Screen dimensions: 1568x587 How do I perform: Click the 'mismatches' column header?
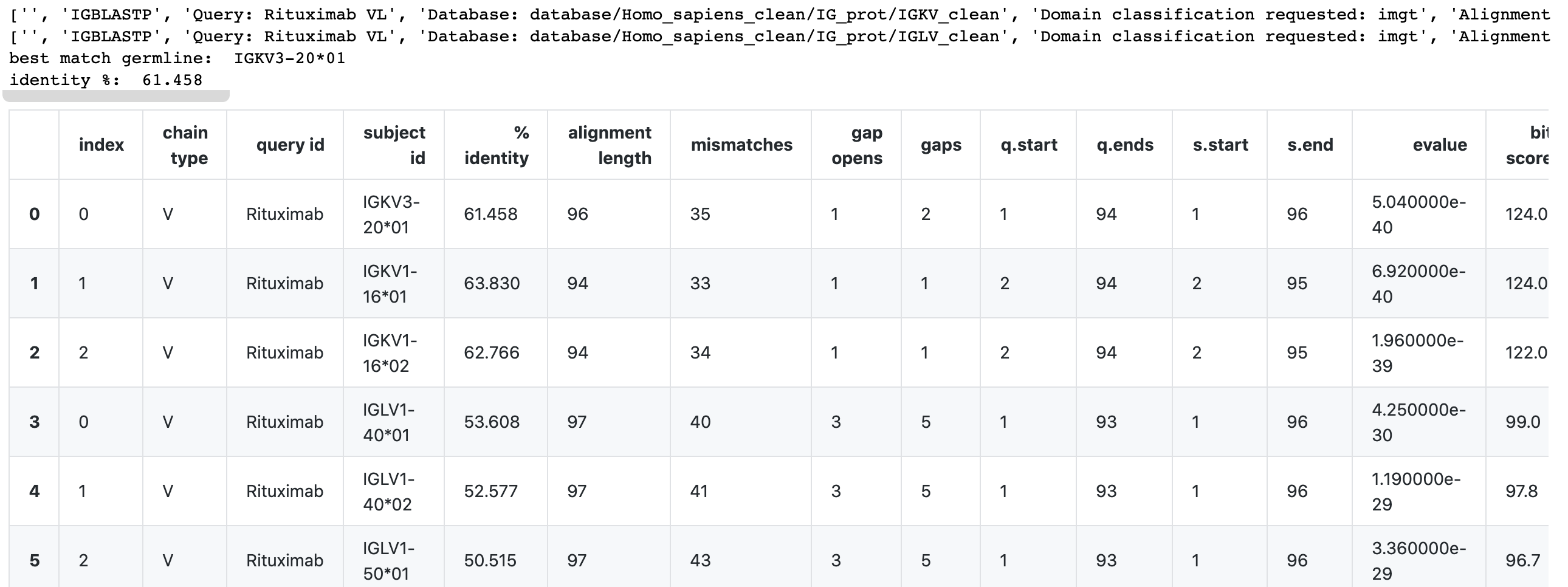(741, 145)
